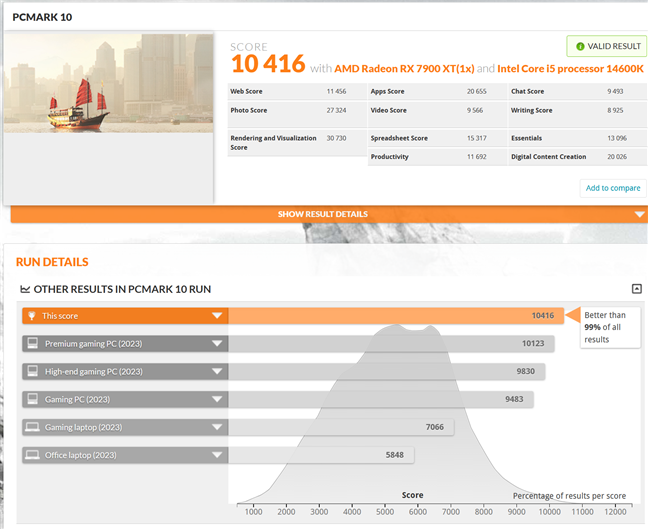This screenshot has width=648, height=529.
Task: Expand the Gaming PC (2023) dropdown arrow
Action: point(217,399)
